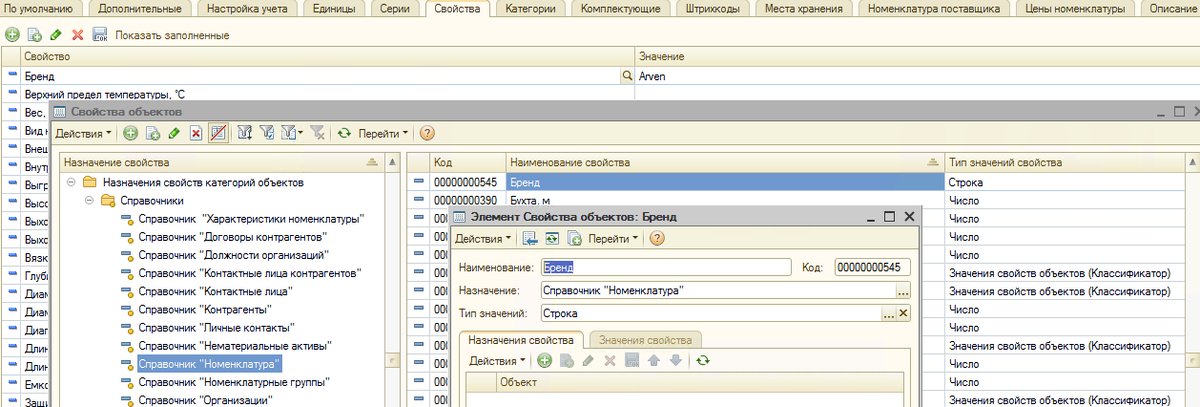Select Верхний предел температуры, °C property row
This screenshot has width=1200, height=407.
318,93
